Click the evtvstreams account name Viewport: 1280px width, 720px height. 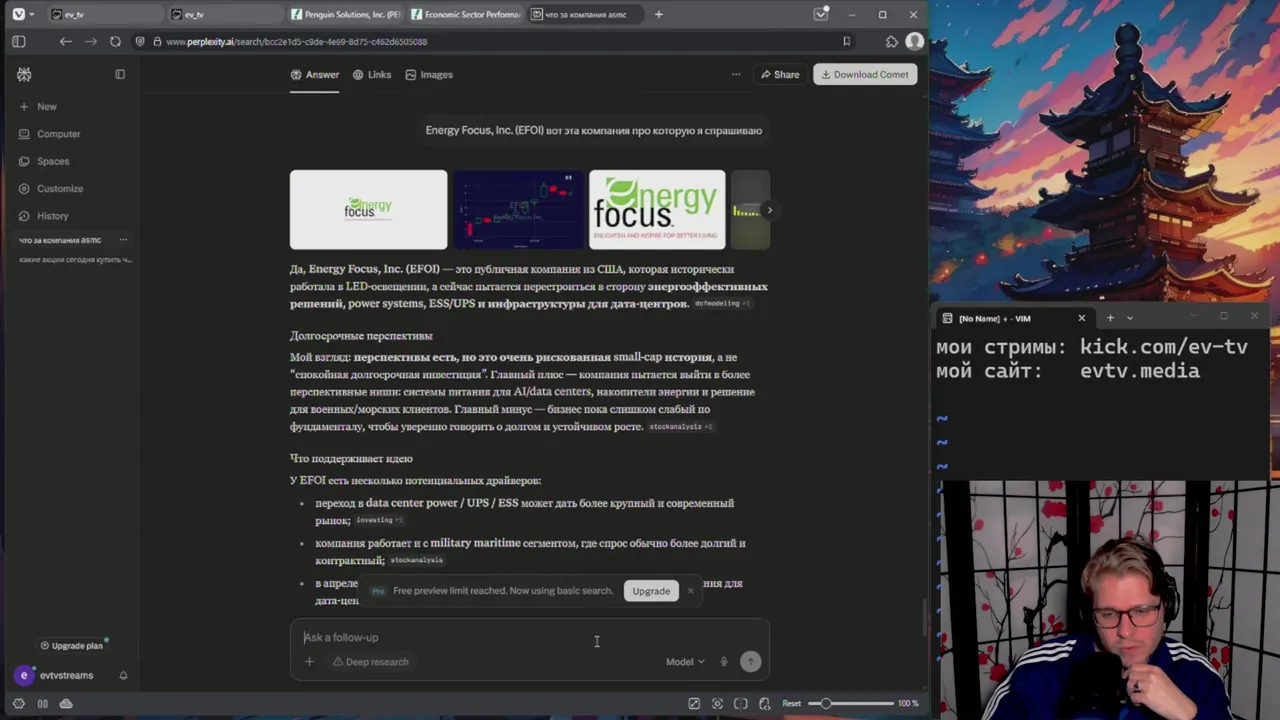[66, 675]
